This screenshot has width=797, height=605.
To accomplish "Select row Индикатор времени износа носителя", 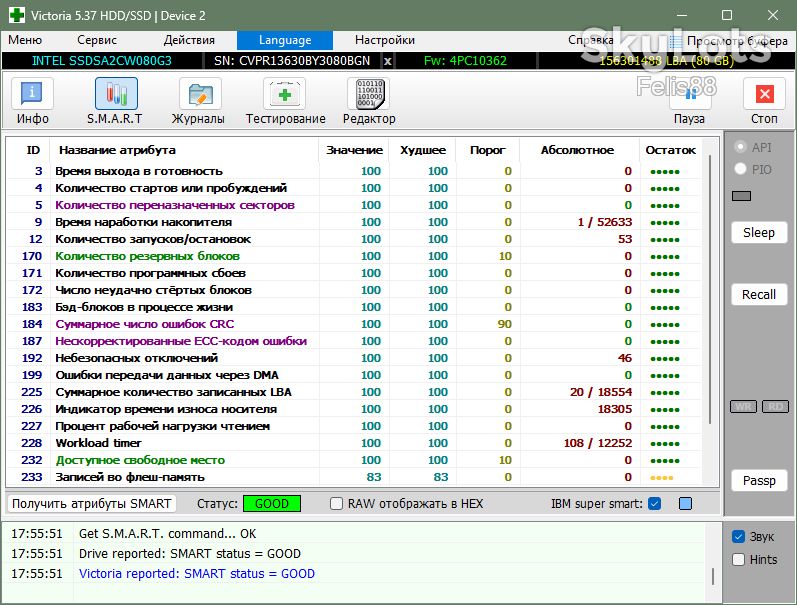I will [354, 409].
